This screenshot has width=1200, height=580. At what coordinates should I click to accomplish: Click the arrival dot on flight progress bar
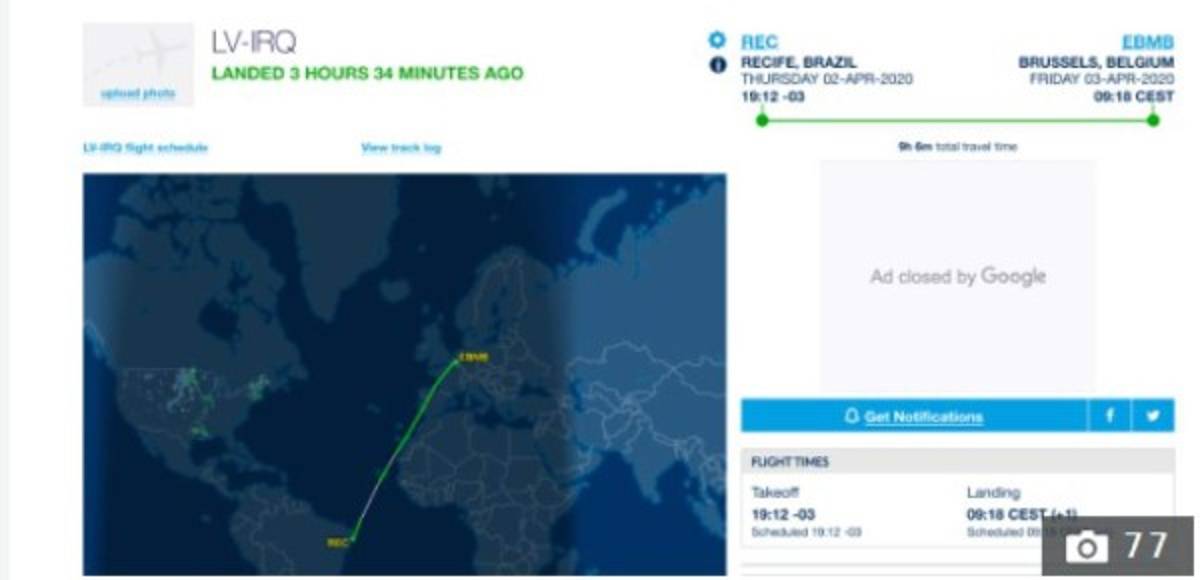(x=1153, y=120)
